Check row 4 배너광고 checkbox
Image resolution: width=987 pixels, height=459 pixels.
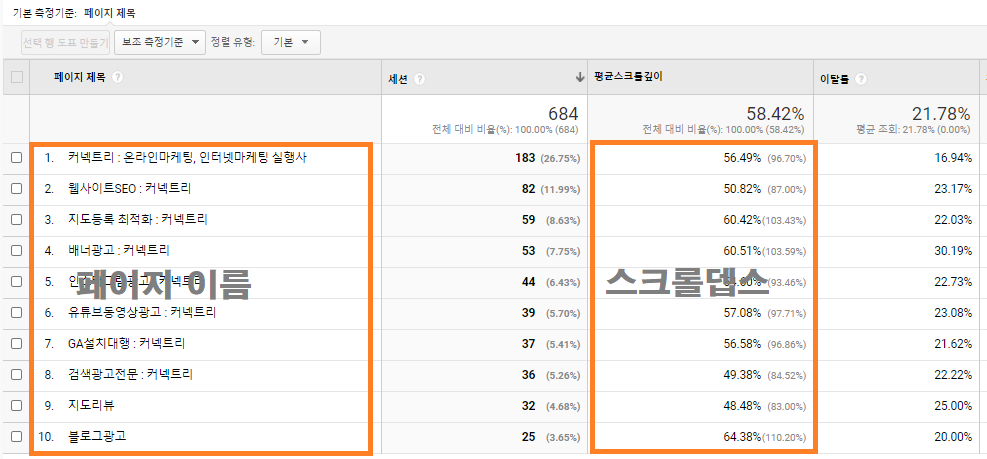tap(16, 251)
